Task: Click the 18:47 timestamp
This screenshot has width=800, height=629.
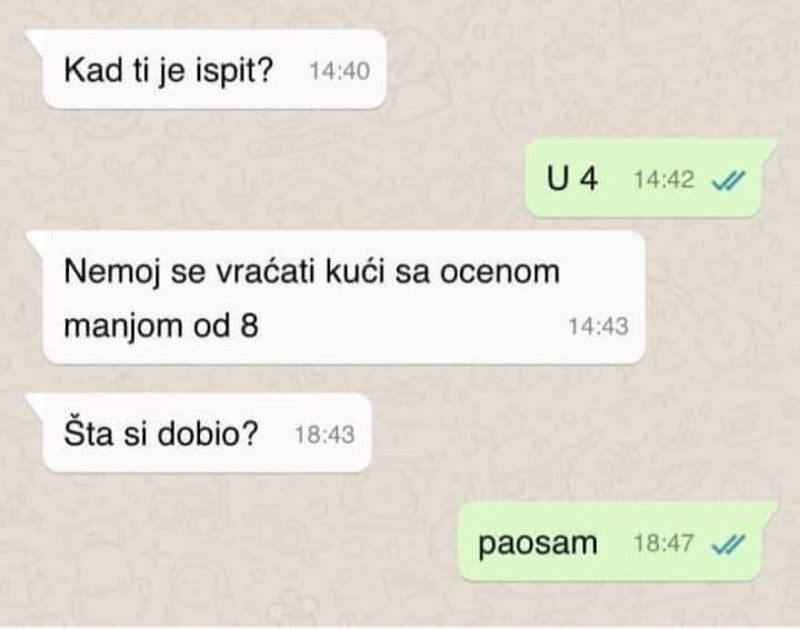Action: point(664,543)
